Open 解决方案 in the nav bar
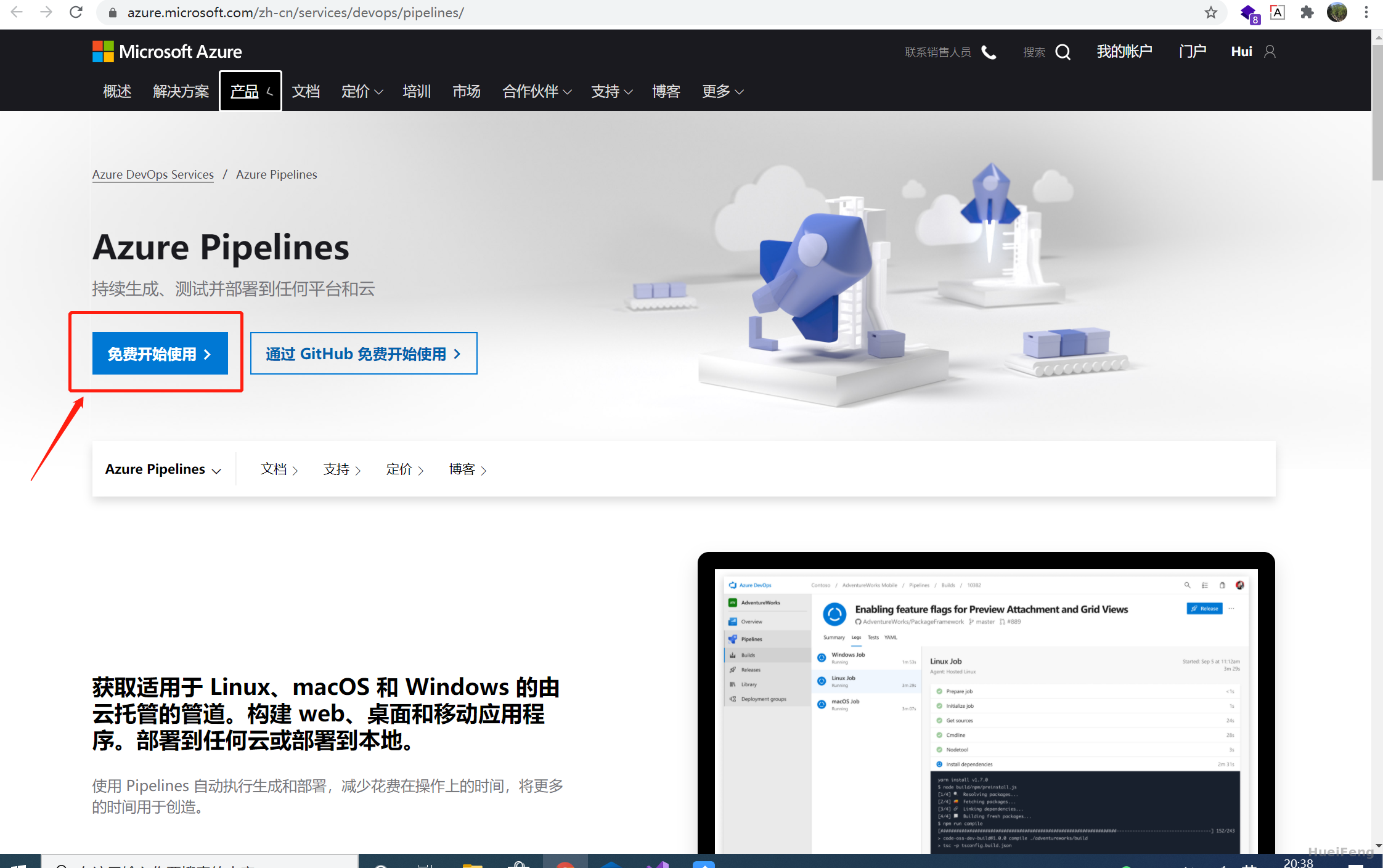Viewport: 1383px width, 868px height. pos(181,91)
